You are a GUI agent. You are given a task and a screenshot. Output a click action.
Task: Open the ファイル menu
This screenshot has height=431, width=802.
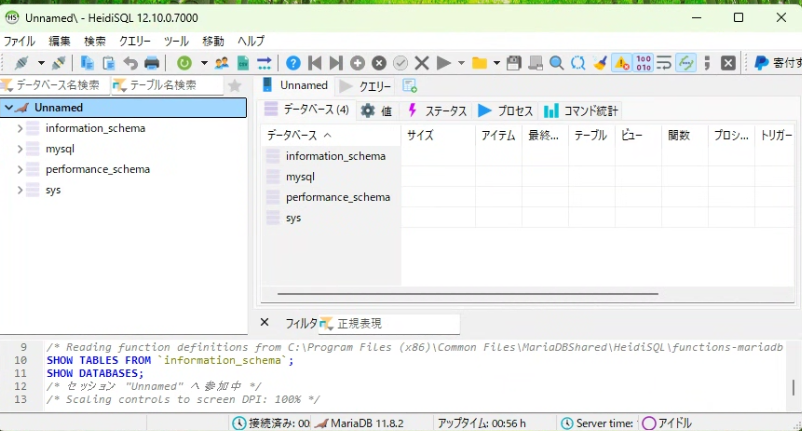point(19,41)
